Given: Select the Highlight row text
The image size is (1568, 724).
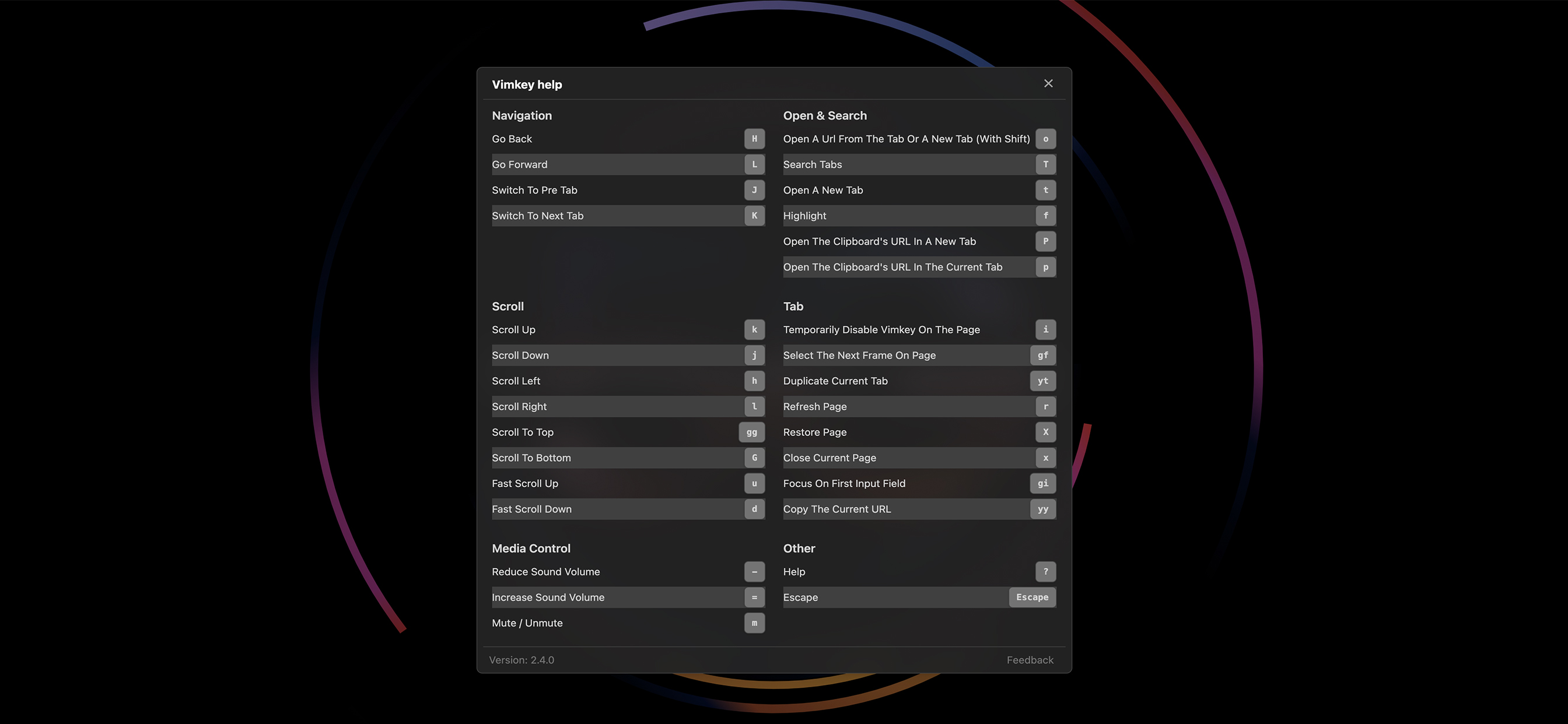Looking at the screenshot, I should 804,216.
